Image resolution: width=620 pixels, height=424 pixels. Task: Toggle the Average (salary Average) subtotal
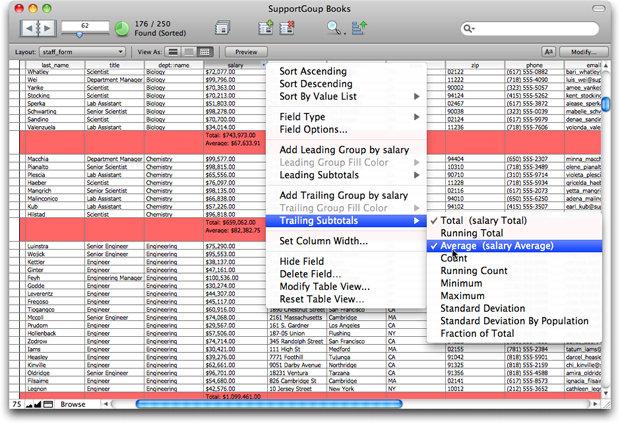514,246
